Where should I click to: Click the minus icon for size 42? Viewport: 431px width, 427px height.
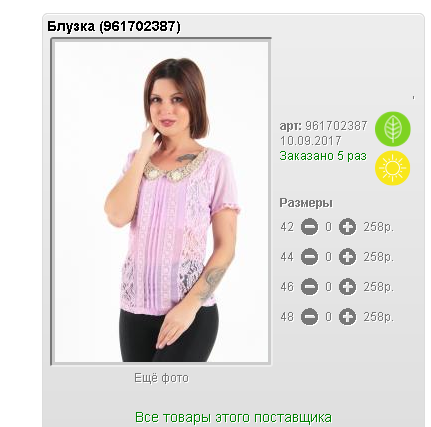coord(309,227)
